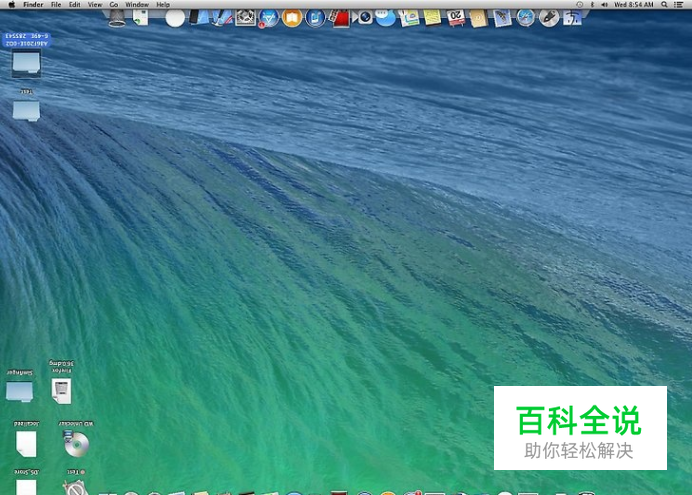Open Photo Booth red curtain icon
Viewport: 692px width, 495px height.
coord(340,19)
